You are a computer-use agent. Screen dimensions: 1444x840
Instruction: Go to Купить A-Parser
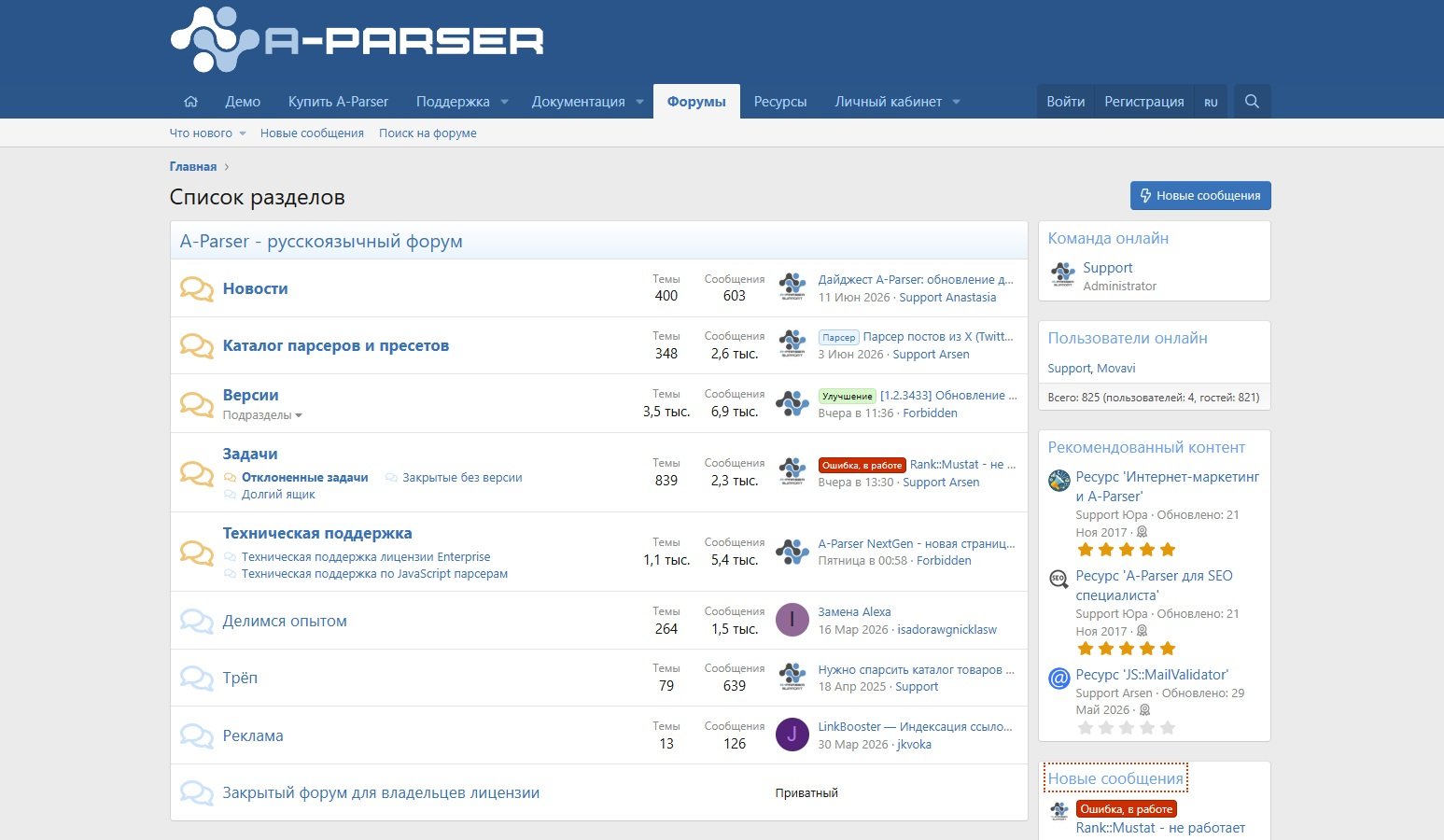pos(338,102)
